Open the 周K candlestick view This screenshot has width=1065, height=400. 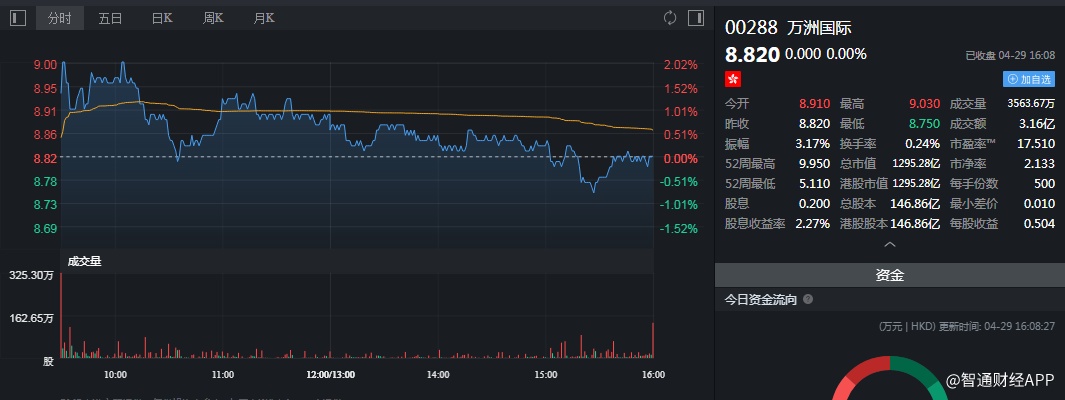point(213,18)
